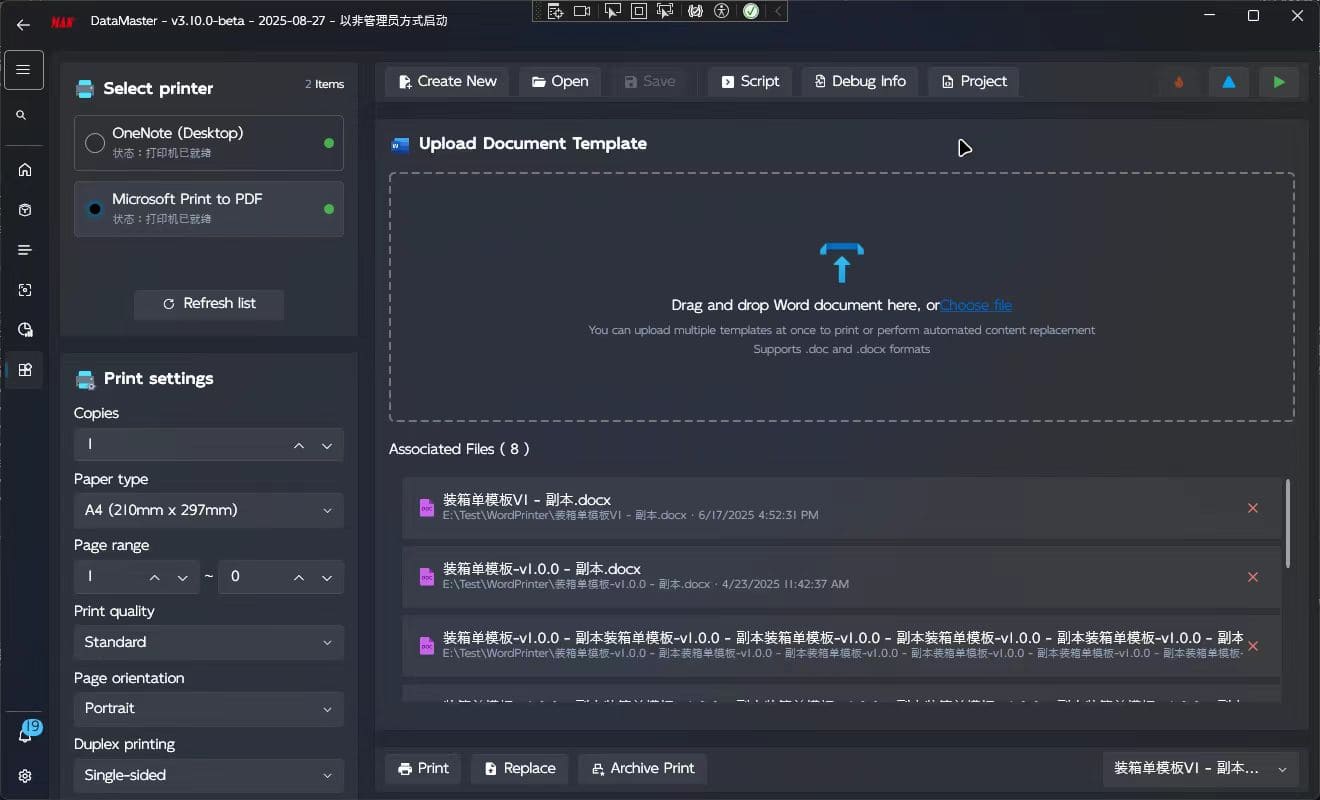Click Open in the toolbar
The height and width of the screenshot is (800, 1320).
point(560,81)
